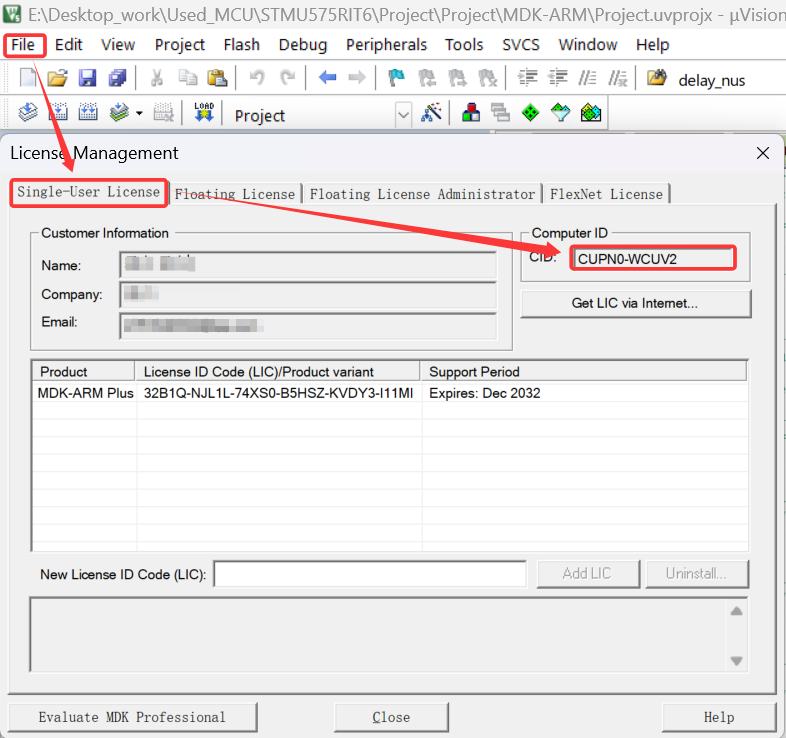Image resolution: width=786 pixels, height=738 pixels.
Task: Expand the Project target dropdown
Action: 404,115
